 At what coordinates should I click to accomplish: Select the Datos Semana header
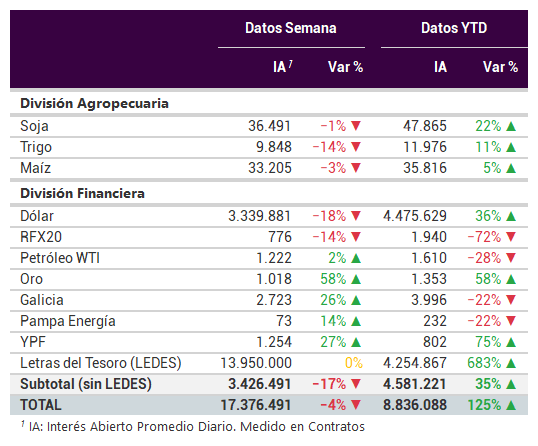pos(291,28)
